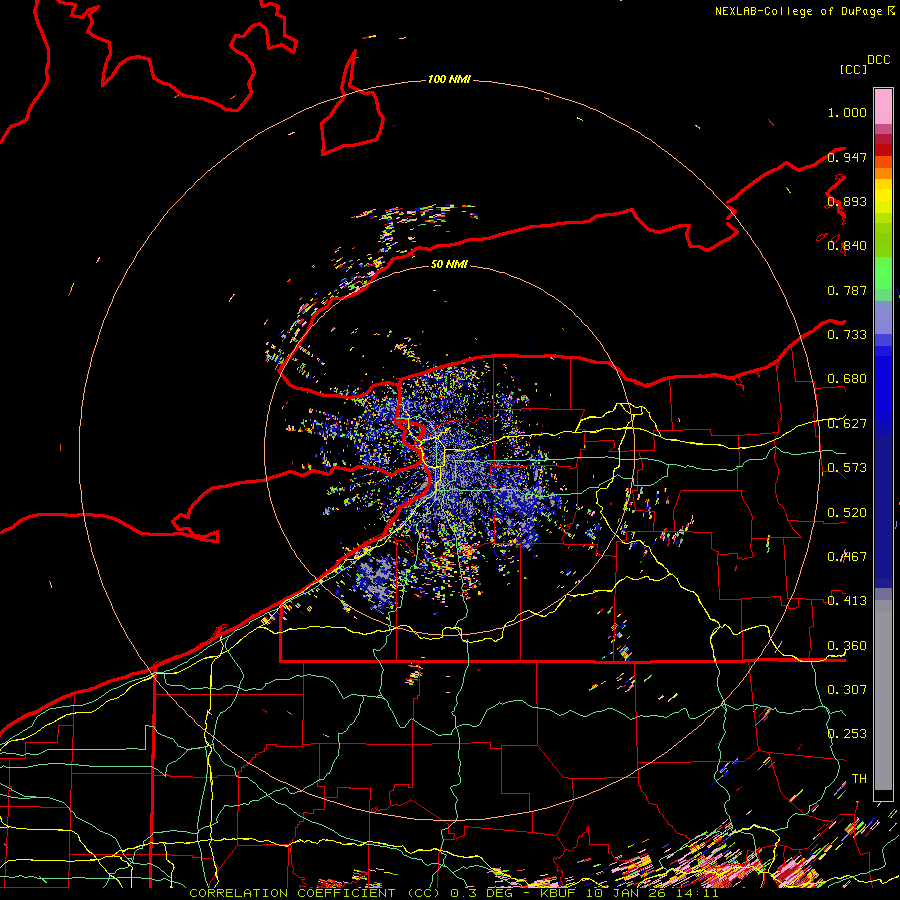Click the 0.840 scale value
Screen dimensions: 900x900
(x=847, y=246)
